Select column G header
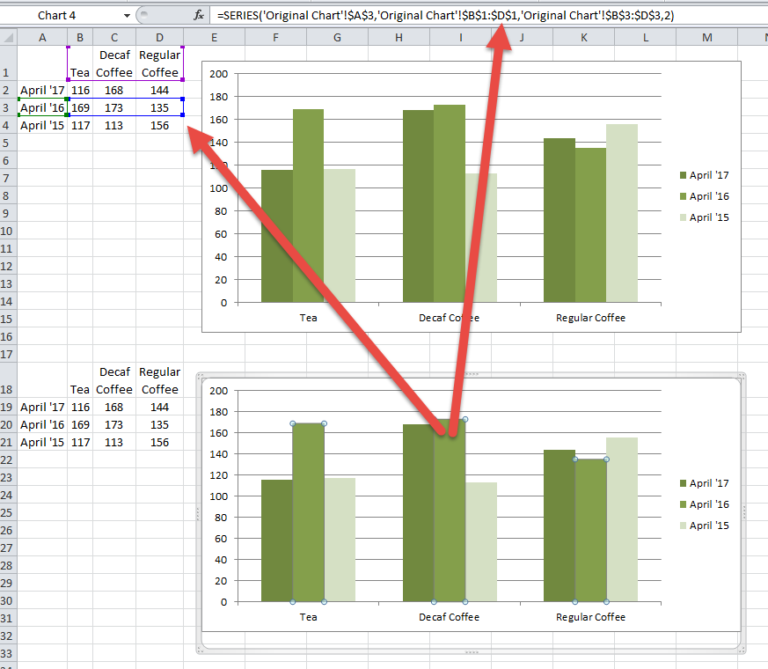This screenshot has width=768, height=669. [337, 37]
